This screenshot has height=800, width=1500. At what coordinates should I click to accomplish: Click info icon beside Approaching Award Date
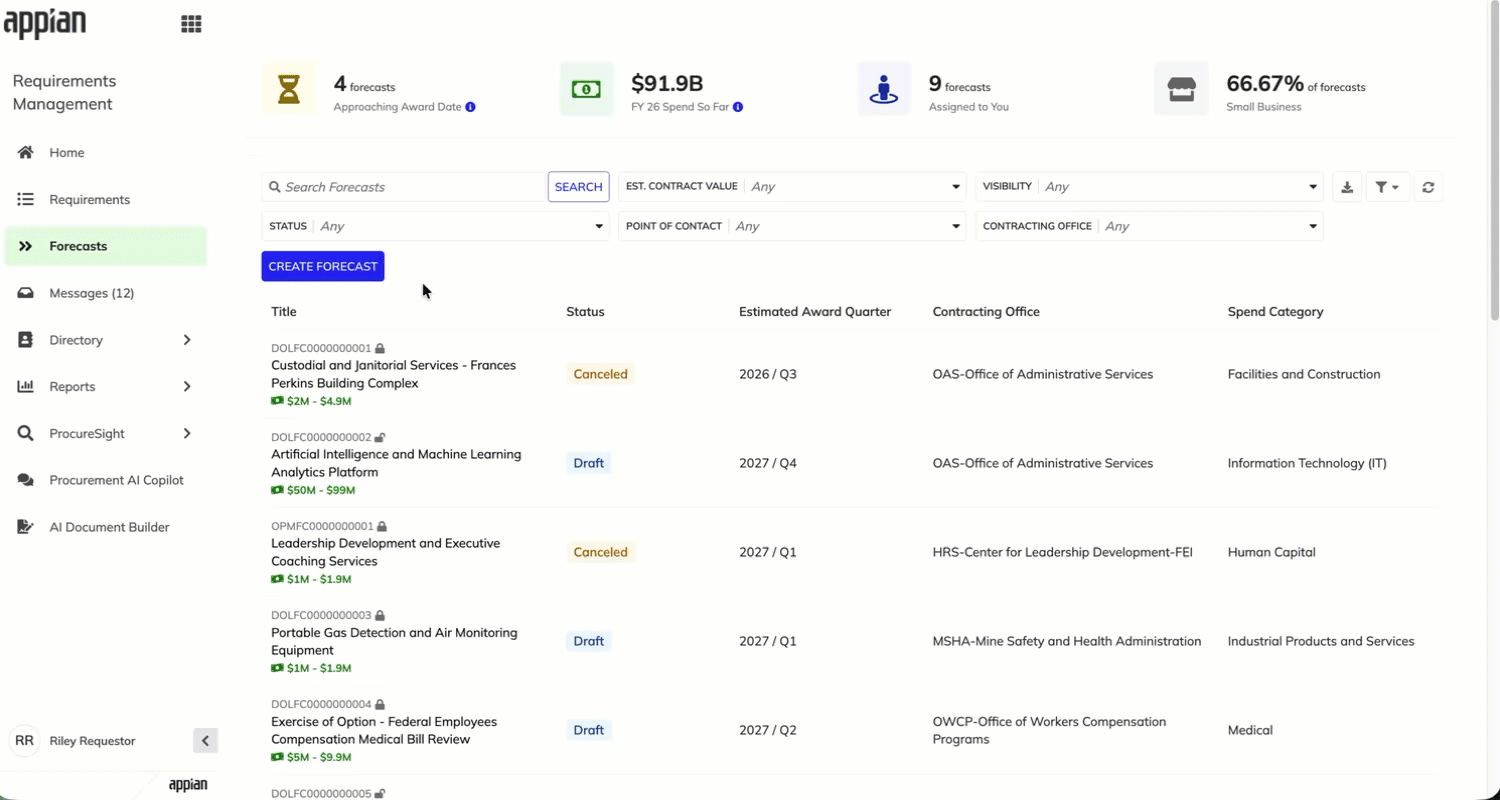click(470, 107)
